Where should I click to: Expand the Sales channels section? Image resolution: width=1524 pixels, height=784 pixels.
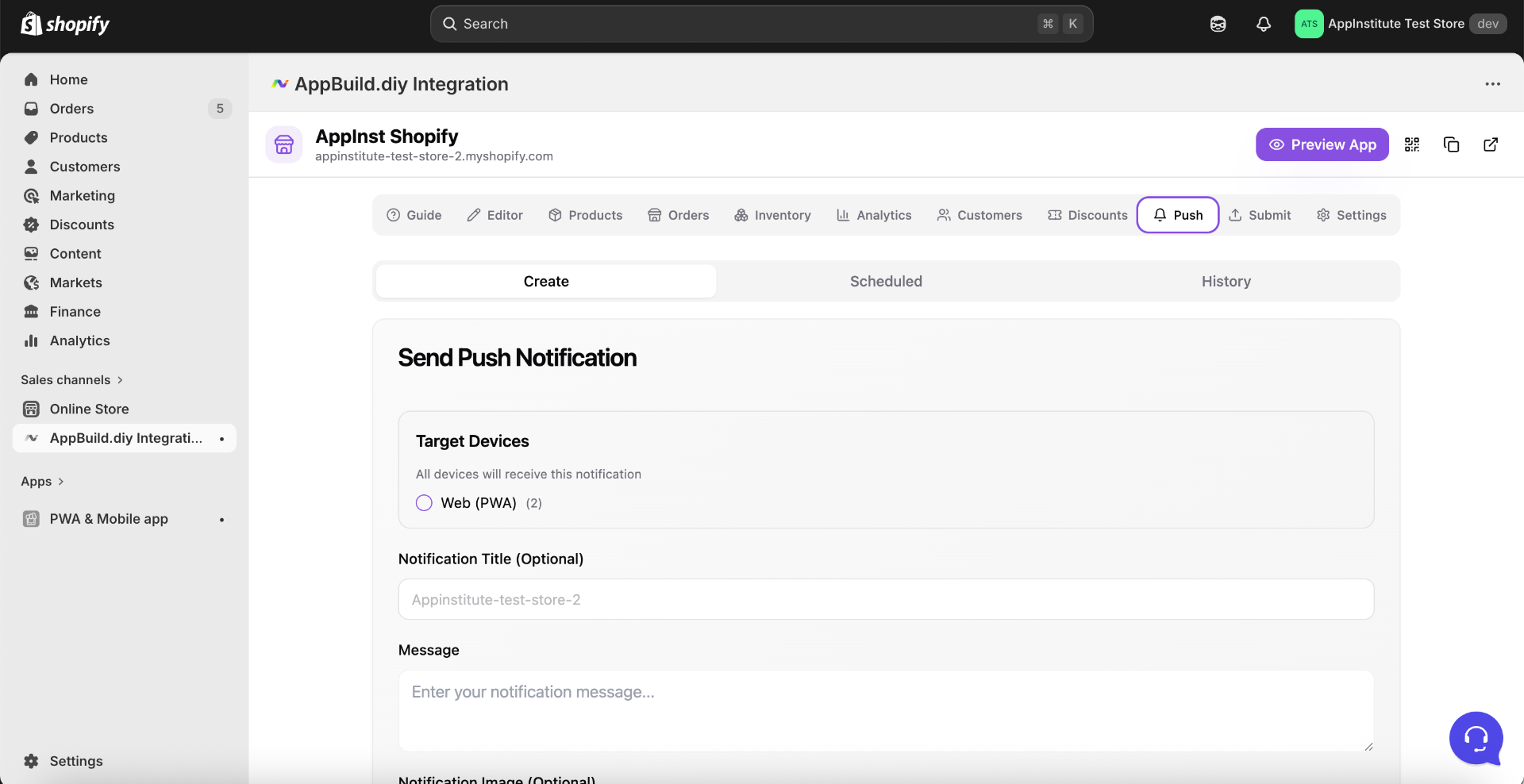tap(71, 380)
